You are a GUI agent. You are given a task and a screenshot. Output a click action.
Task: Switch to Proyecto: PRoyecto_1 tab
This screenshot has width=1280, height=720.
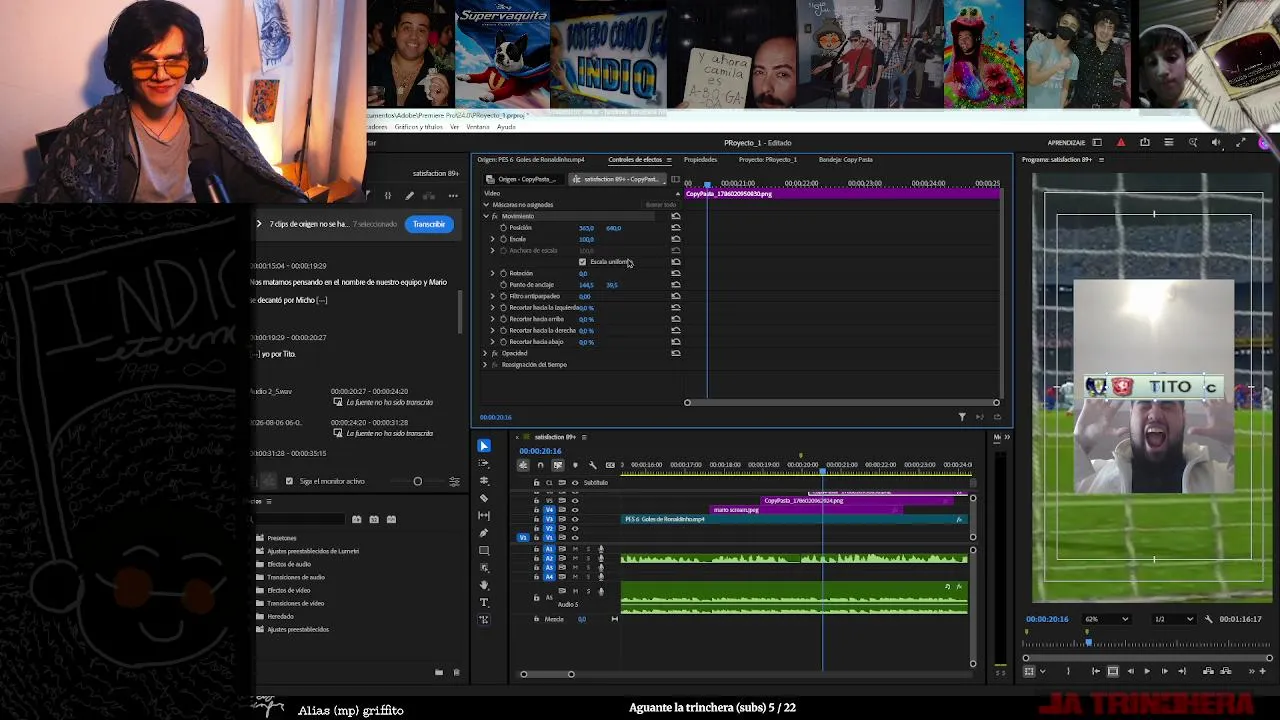click(768, 160)
